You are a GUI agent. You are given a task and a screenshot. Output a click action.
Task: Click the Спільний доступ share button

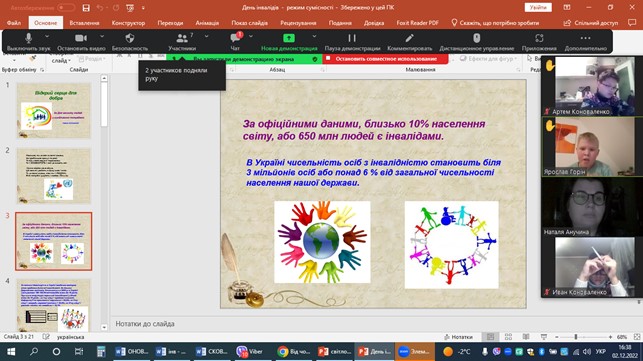pyautogui.click(x=591, y=23)
